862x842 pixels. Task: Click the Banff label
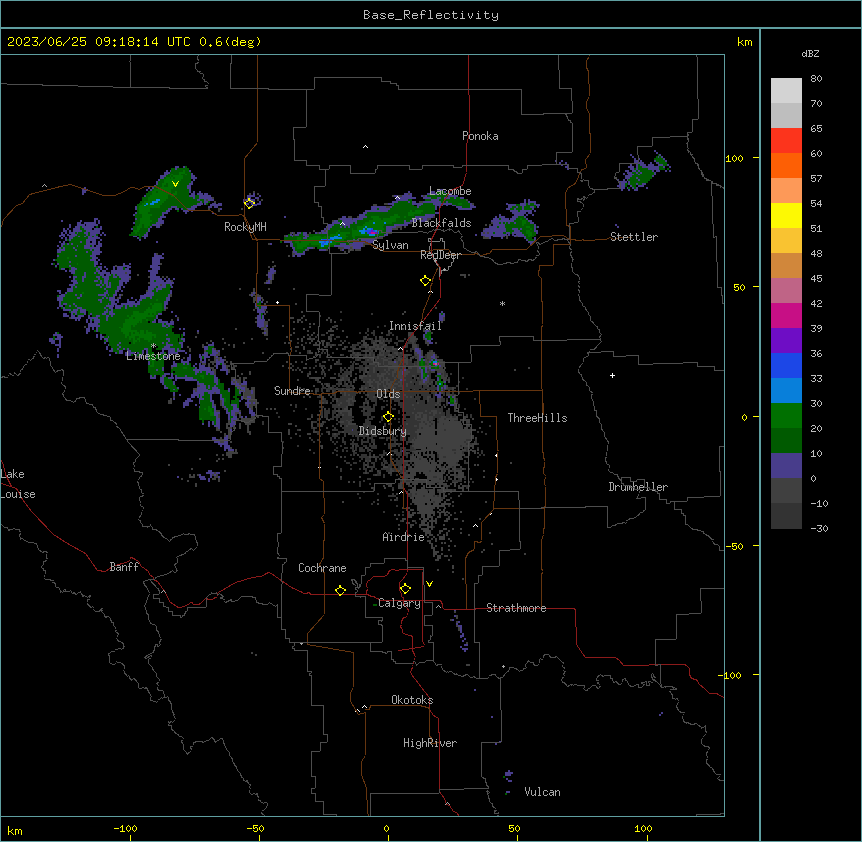[124, 567]
